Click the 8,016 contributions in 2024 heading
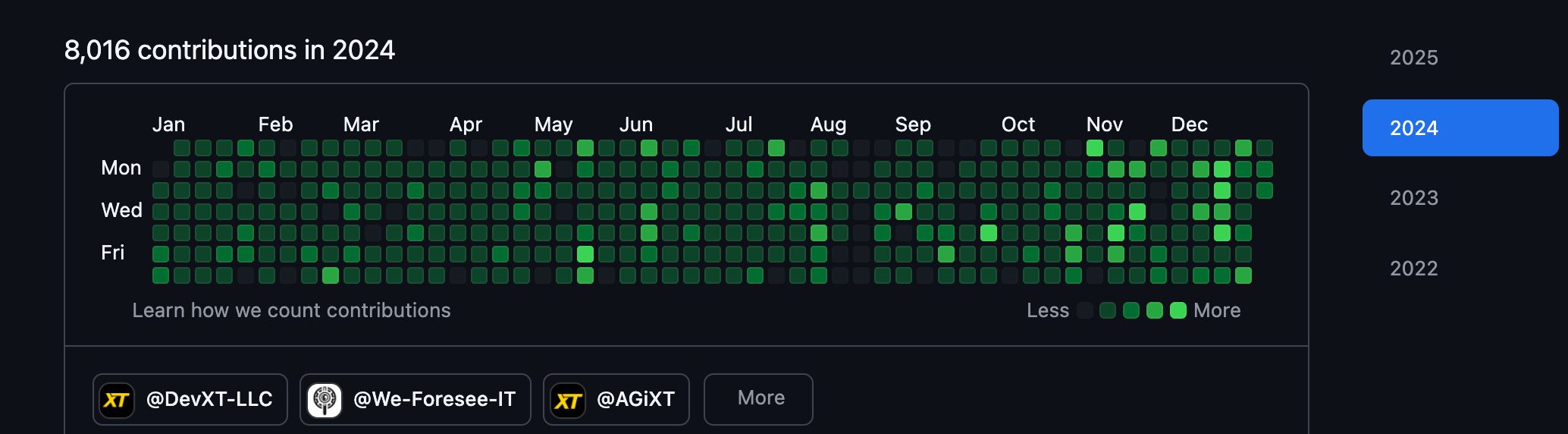1568x434 pixels. [x=230, y=50]
